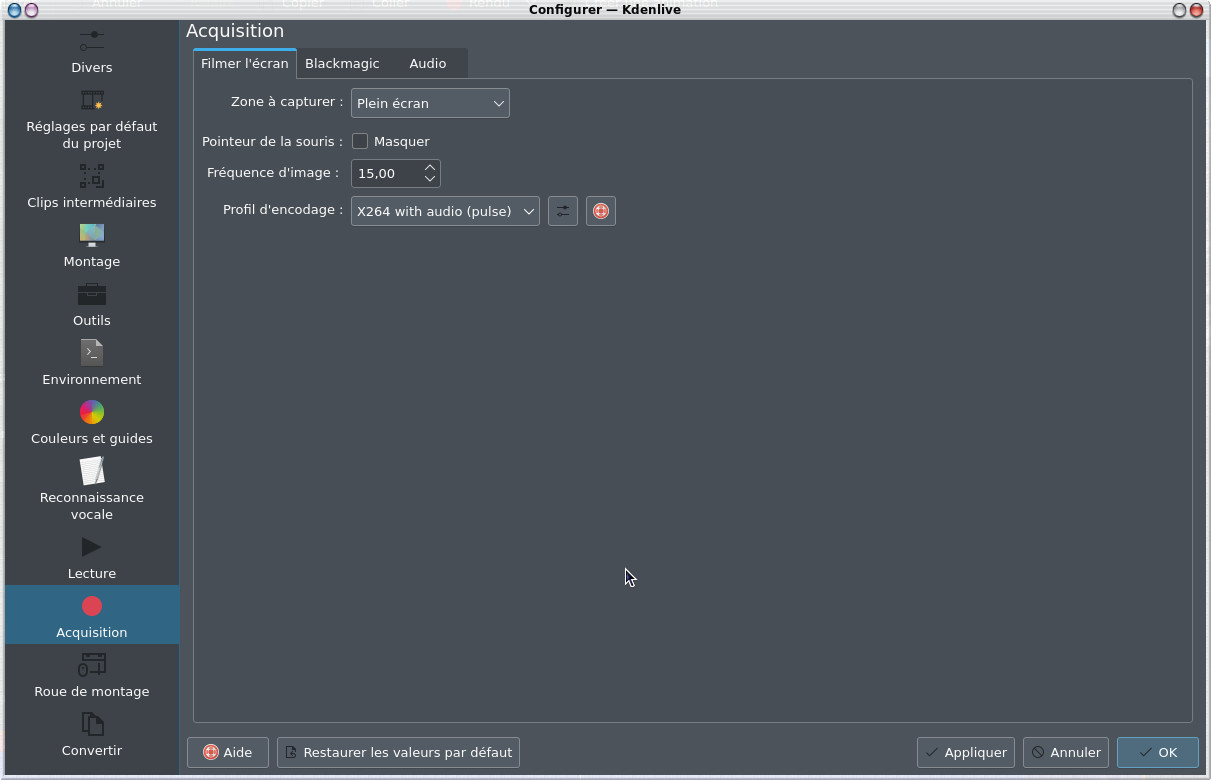
Task: Open the Environnement settings page
Action: click(x=92, y=364)
